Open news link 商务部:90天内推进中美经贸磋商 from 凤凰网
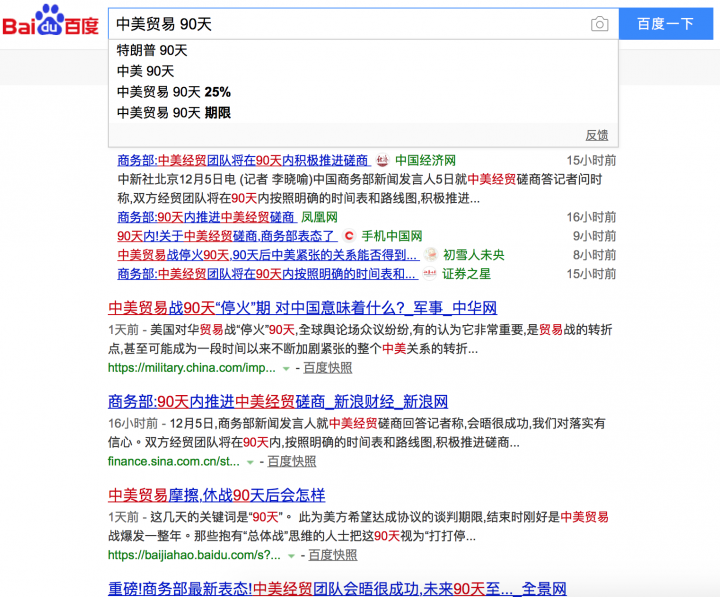This screenshot has height=597, width=720. (x=205, y=217)
